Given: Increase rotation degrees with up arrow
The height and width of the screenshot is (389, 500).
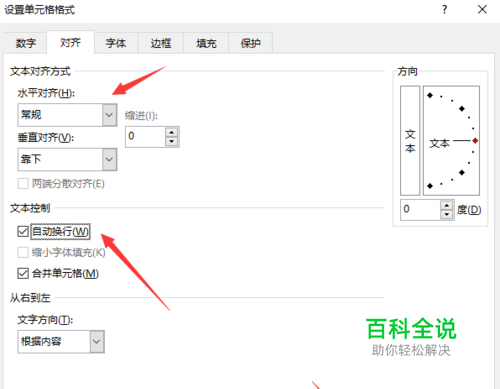Looking at the screenshot, I should pyautogui.click(x=447, y=205).
